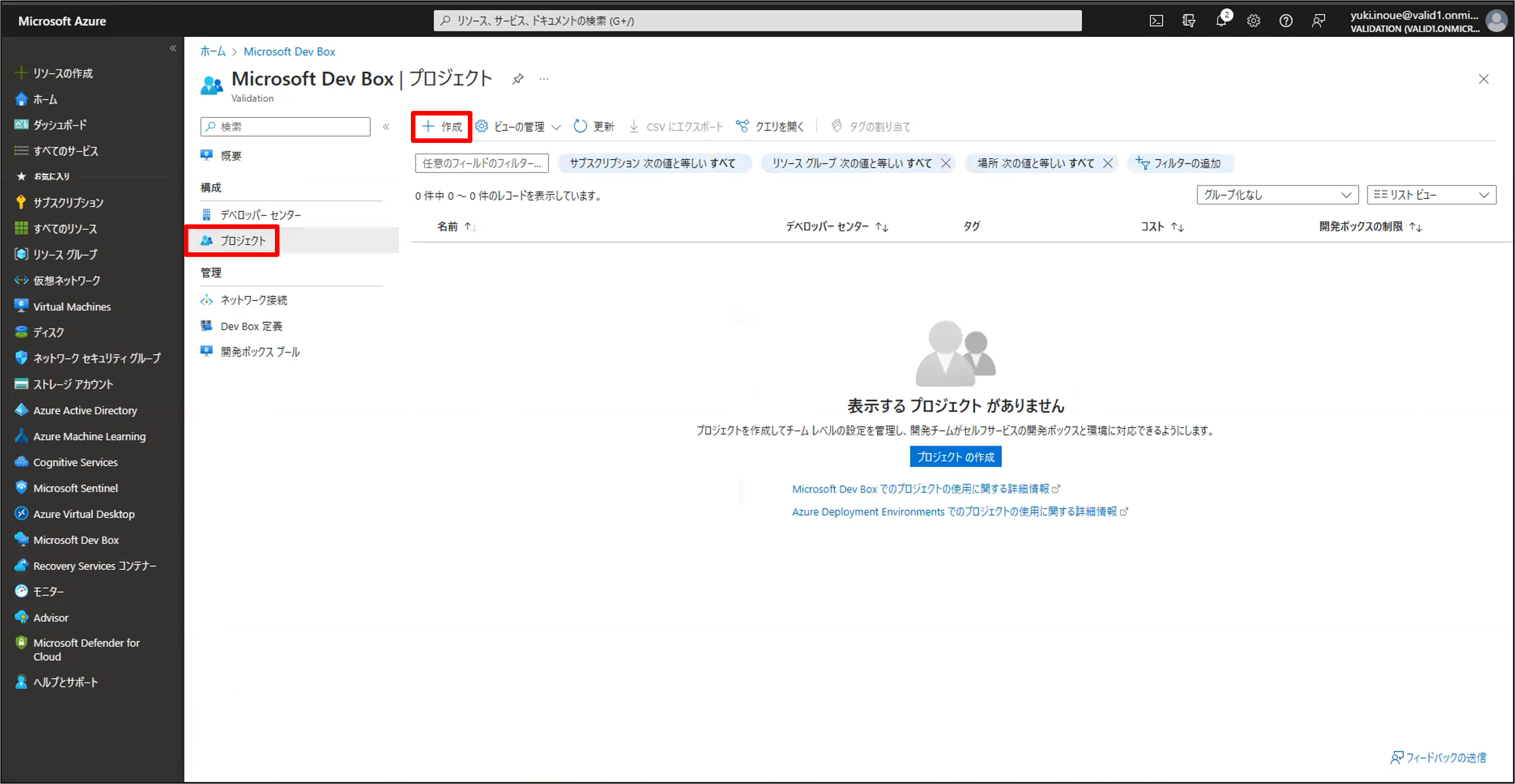This screenshot has width=1515, height=784.
Task: Open Azure Virtual Desktop in sidebar
Action: tap(83, 514)
